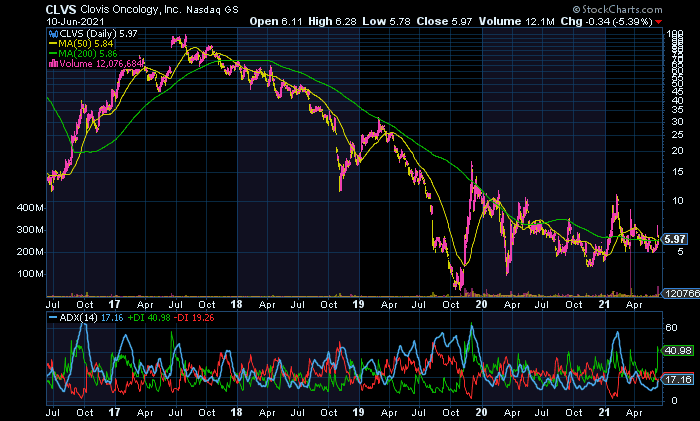Click the CLVS ticker symbol in the header

[x=61, y=9]
